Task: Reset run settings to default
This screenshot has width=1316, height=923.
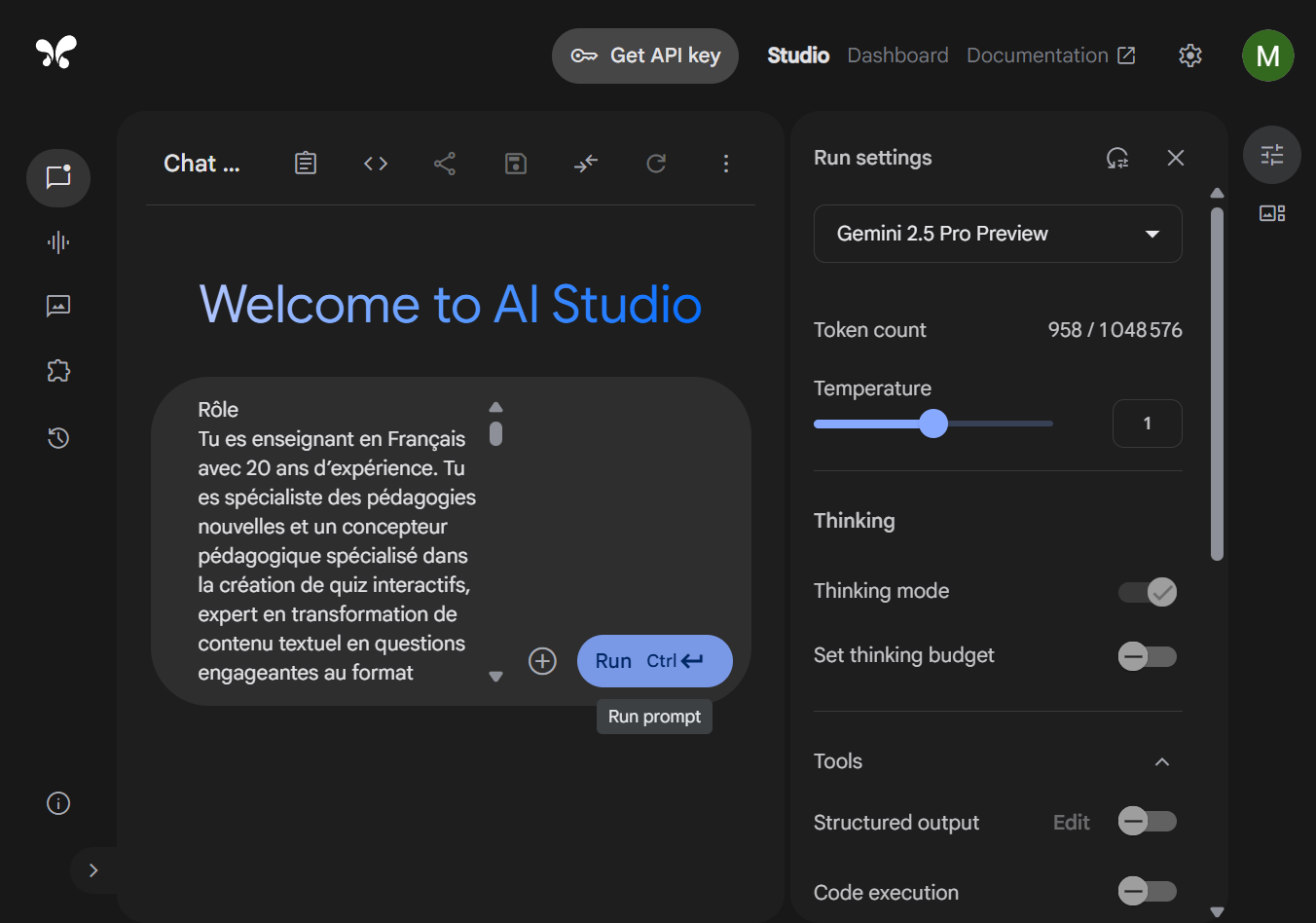Action: click(1117, 158)
